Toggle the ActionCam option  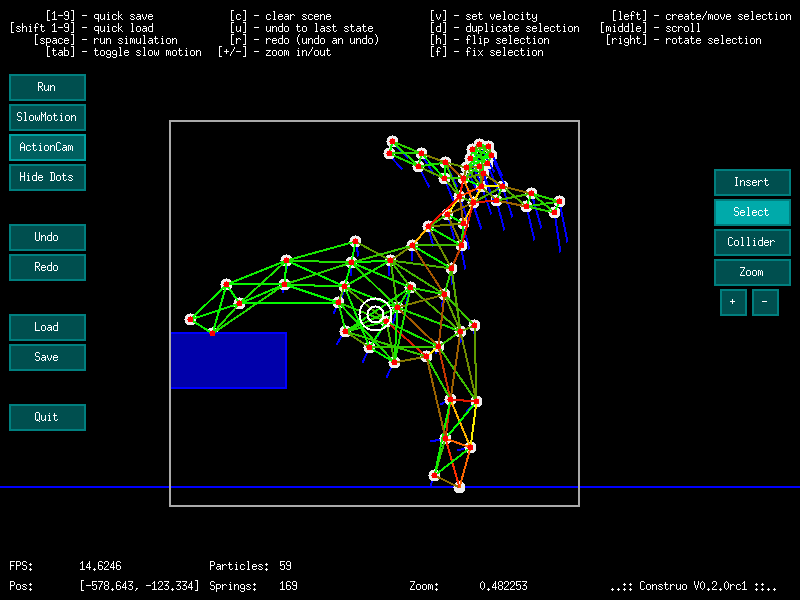point(47,147)
